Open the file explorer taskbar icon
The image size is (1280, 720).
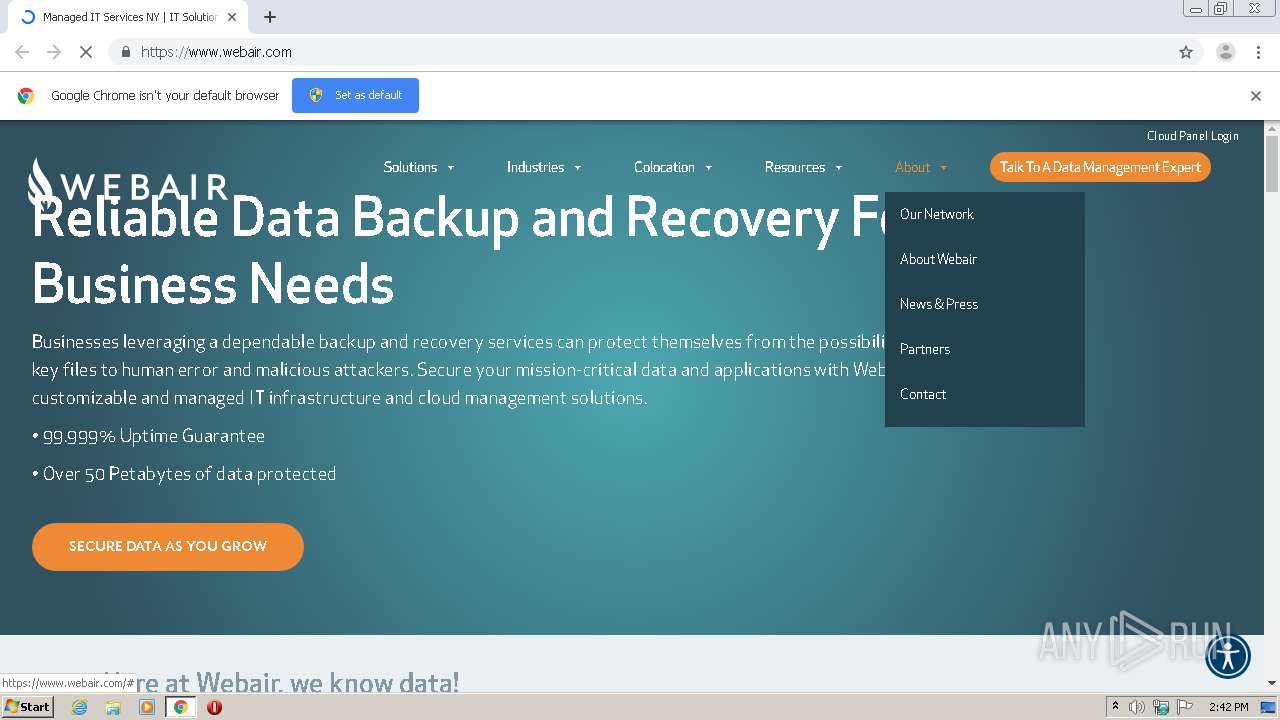[113, 707]
